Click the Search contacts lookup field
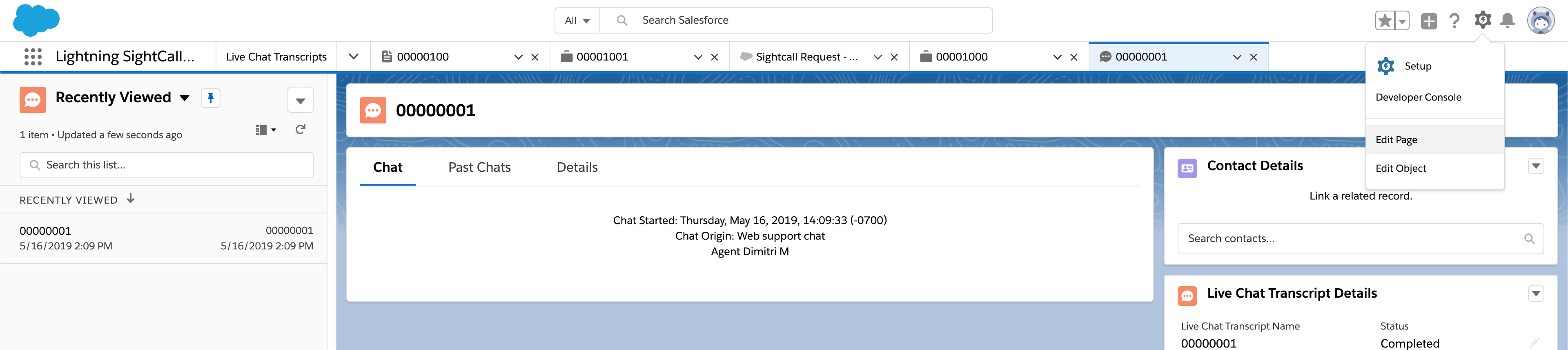Viewport: 1568px width, 350px height. click(1361, 238)
